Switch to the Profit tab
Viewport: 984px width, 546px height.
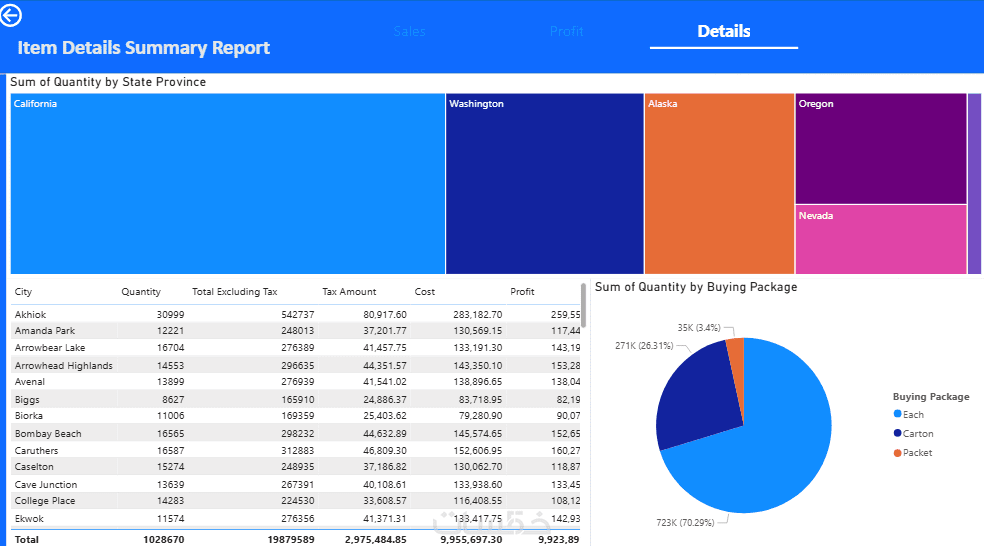(566, 31)
